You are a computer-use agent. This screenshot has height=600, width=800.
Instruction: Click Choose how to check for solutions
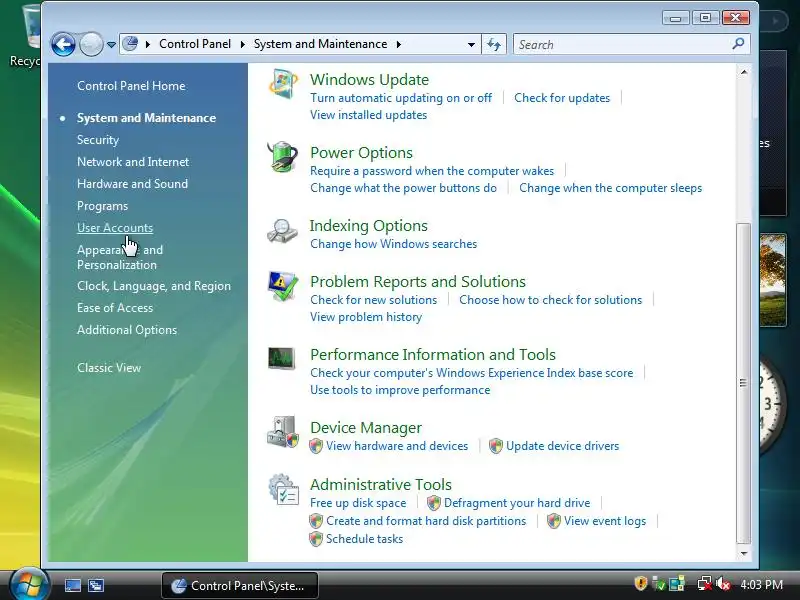(x=551, y=300)
